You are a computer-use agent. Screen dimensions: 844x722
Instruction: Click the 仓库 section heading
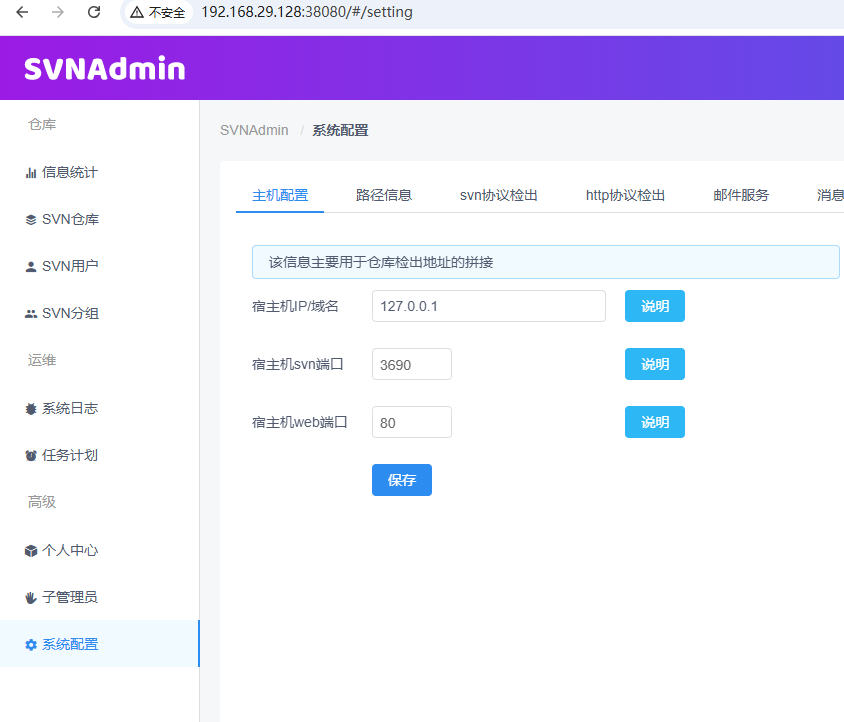[x=42, y=124]
